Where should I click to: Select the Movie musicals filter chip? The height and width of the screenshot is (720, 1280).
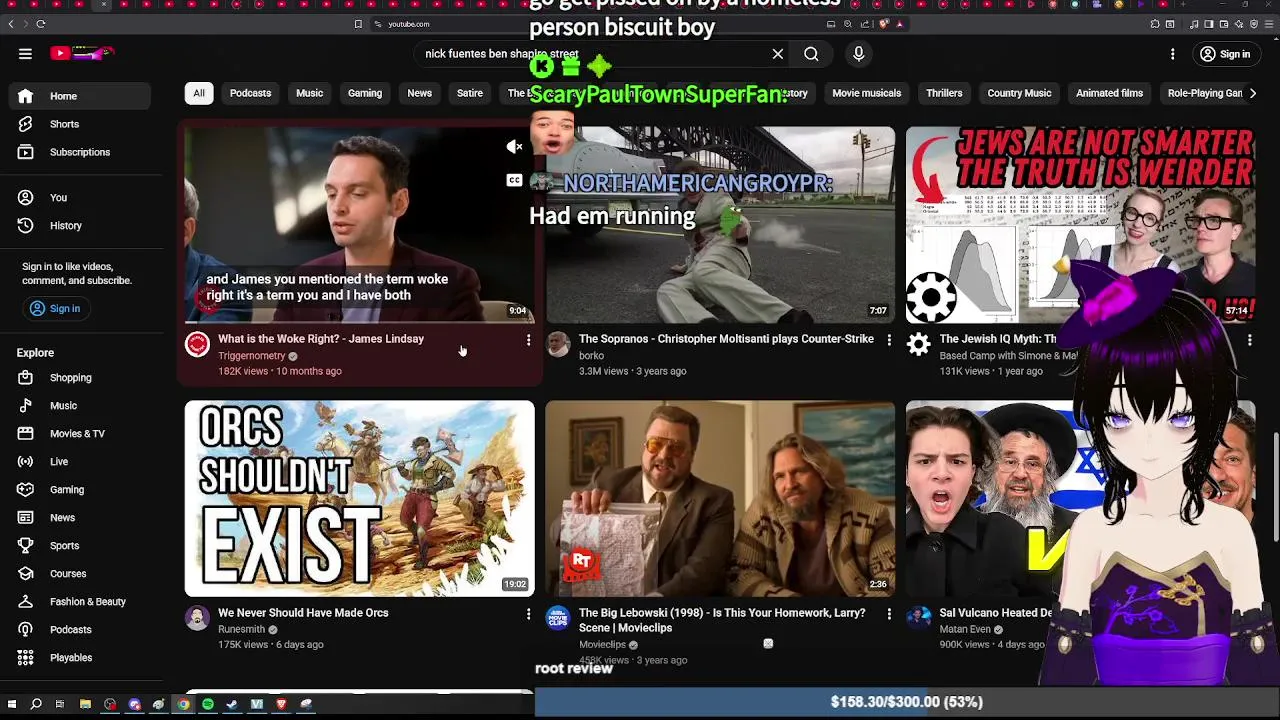(x=867, y=93)
